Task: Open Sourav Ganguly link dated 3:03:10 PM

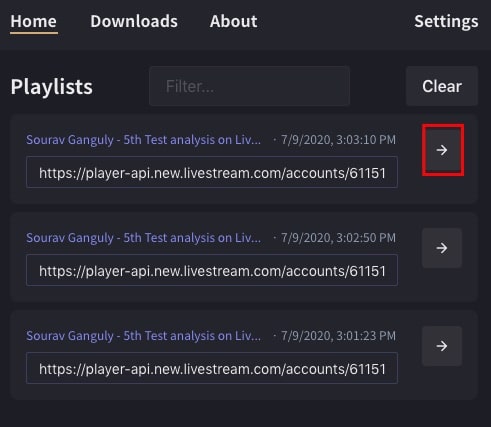Action: pyautogui.click(x=144, y=140)
